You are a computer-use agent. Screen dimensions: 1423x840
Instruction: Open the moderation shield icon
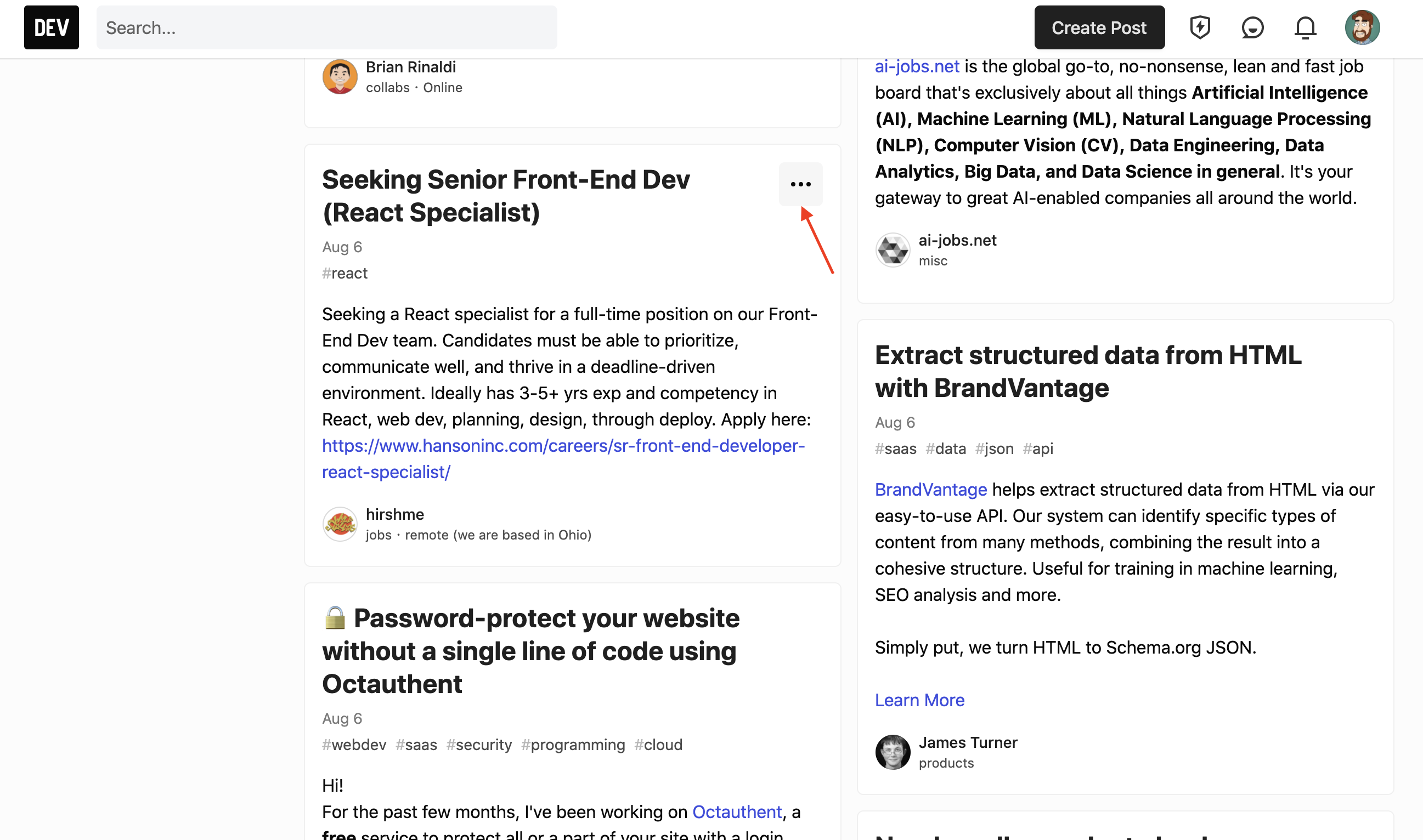pyautogui.click(x=1199, y=27)
